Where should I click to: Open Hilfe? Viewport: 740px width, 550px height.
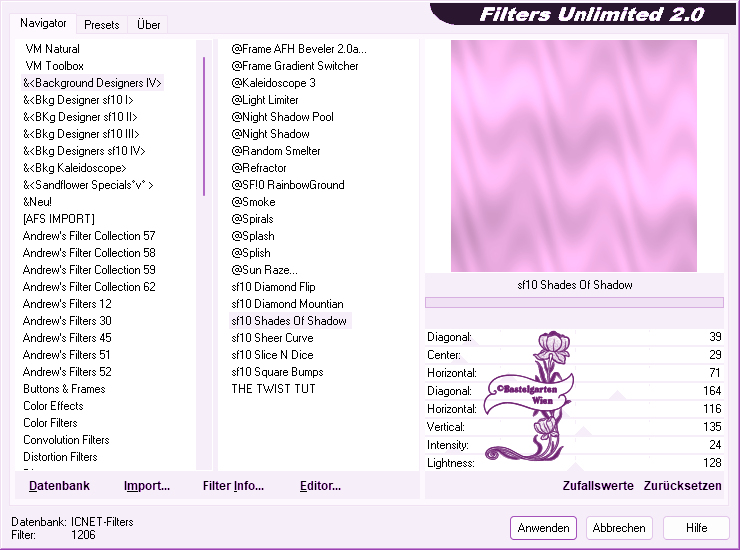coord(696,528)
